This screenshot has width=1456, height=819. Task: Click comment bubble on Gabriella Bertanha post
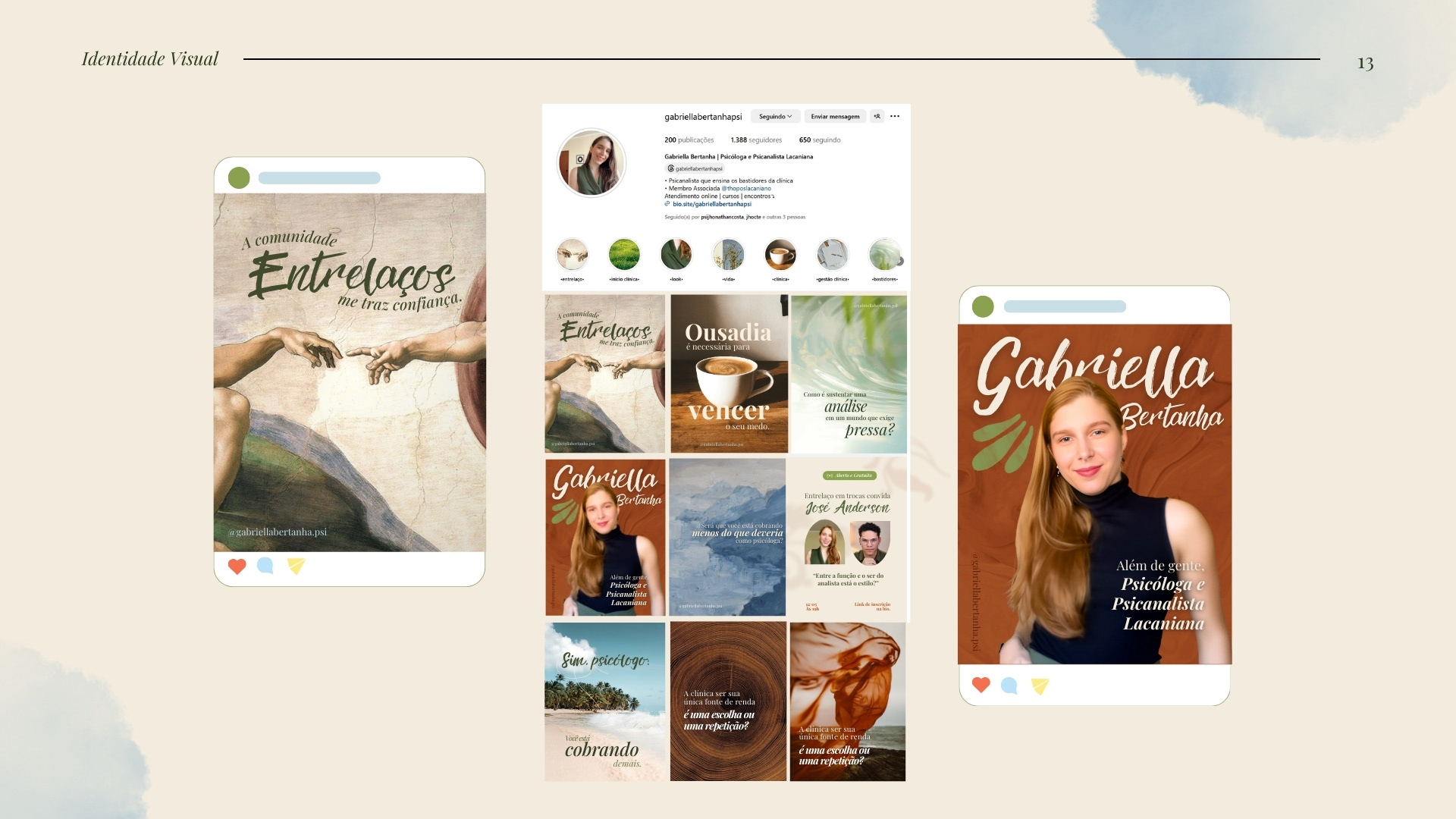[x=1009, y=686]
